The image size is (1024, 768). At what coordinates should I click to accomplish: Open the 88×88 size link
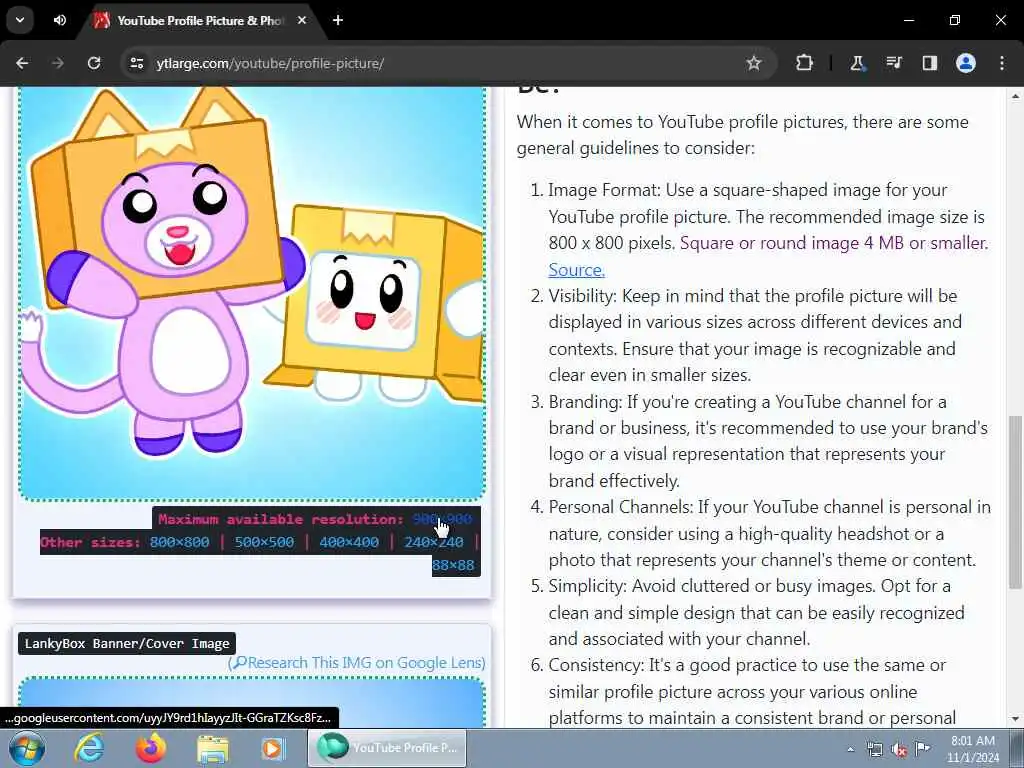pos(453,566)
